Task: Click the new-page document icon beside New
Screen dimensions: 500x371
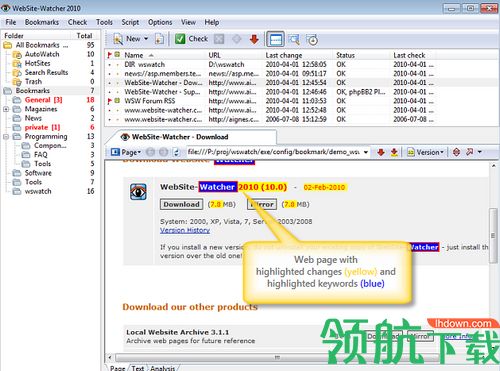Action: (x=159, y=39)
